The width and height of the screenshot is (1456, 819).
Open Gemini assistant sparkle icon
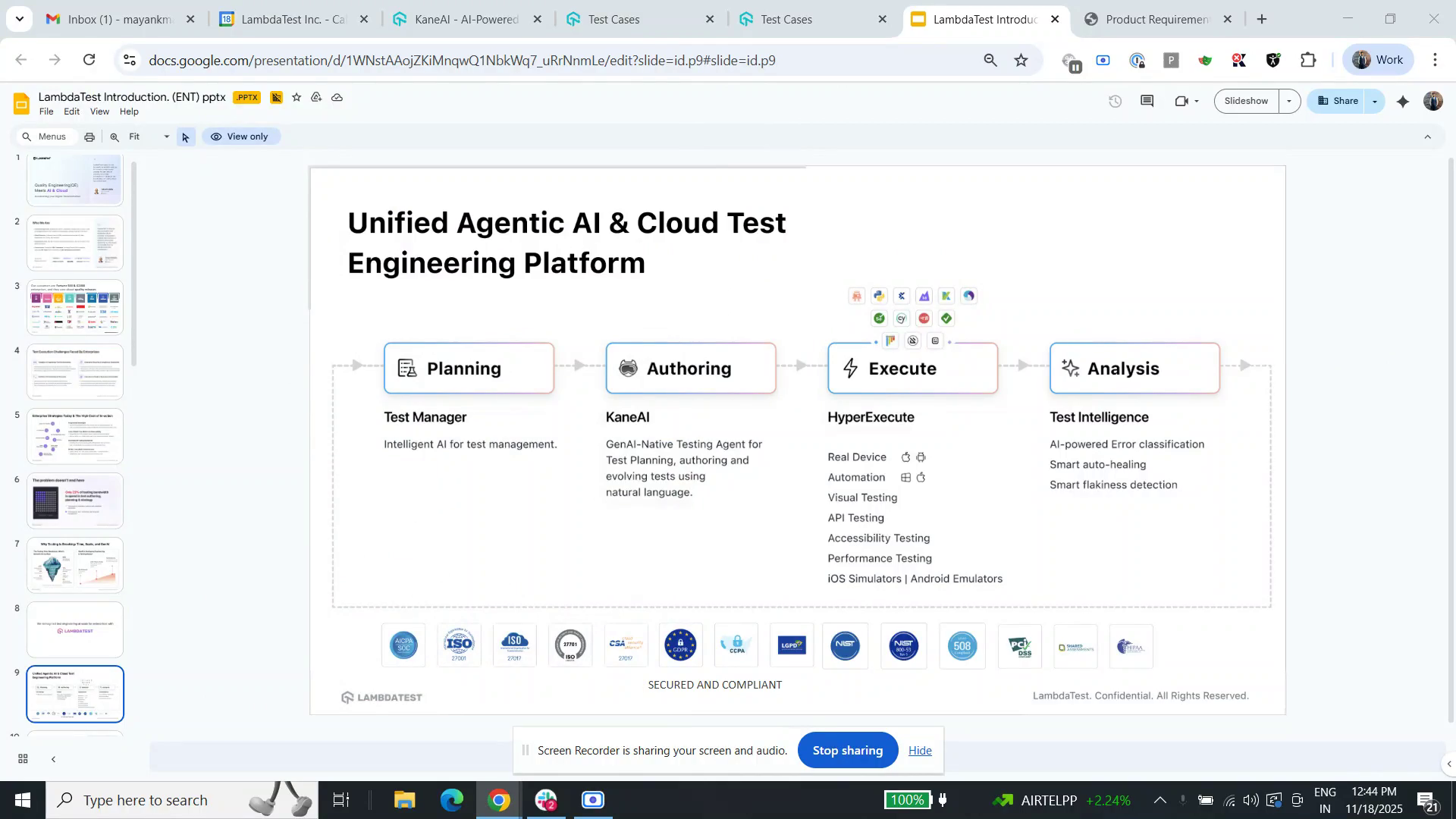coord(1402,101)
